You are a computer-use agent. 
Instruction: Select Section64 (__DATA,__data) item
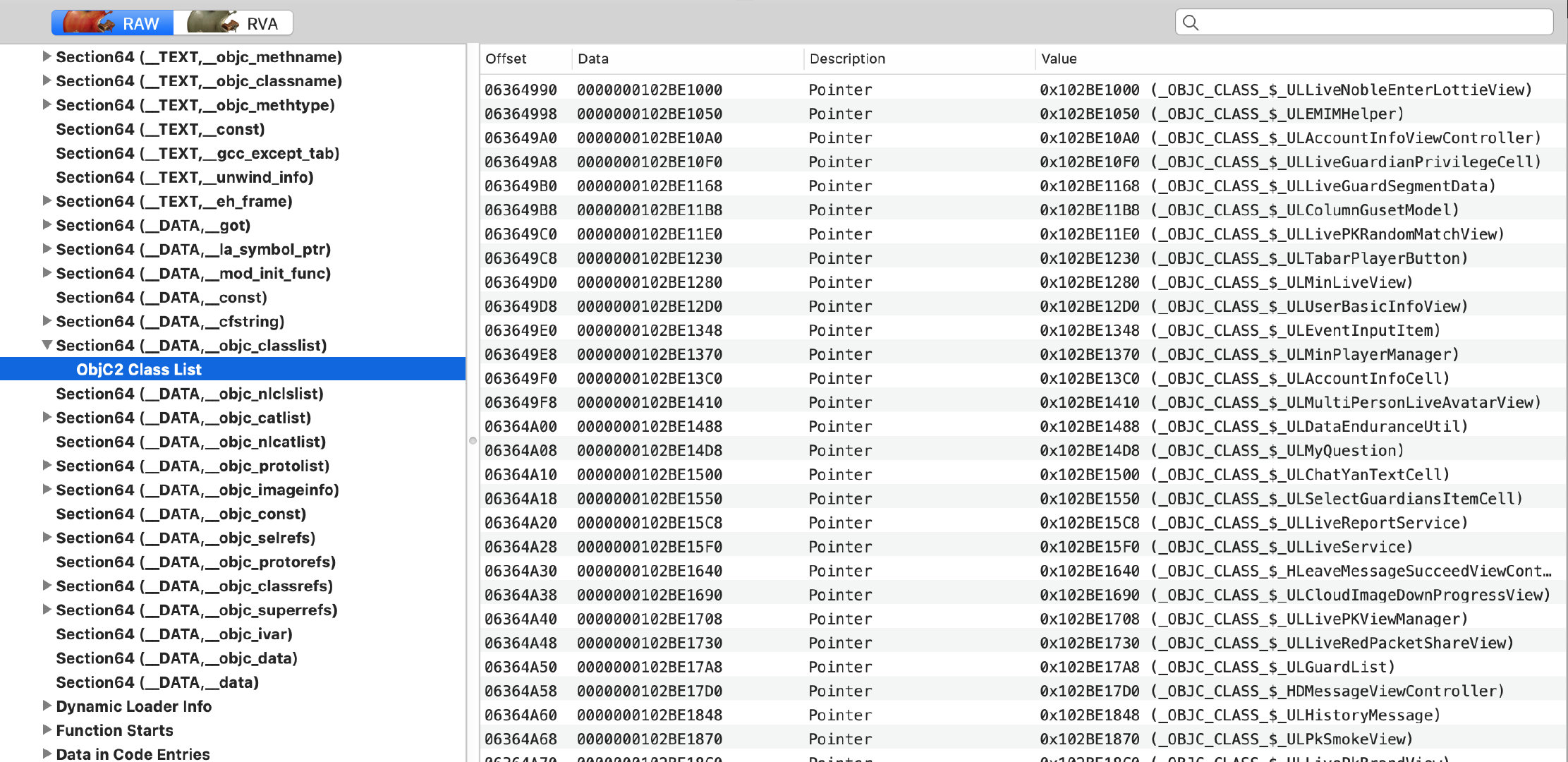pos(157,682)
